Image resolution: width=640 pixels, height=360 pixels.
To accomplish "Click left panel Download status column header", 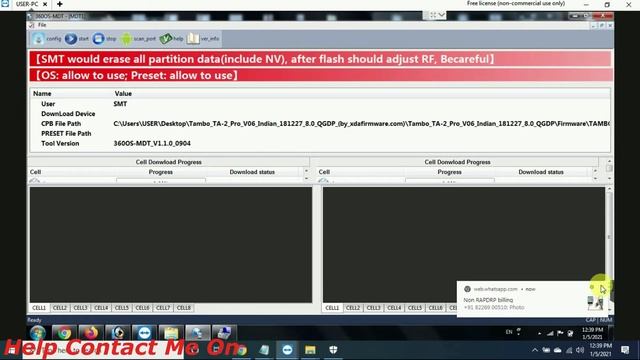I will point(252,172).
